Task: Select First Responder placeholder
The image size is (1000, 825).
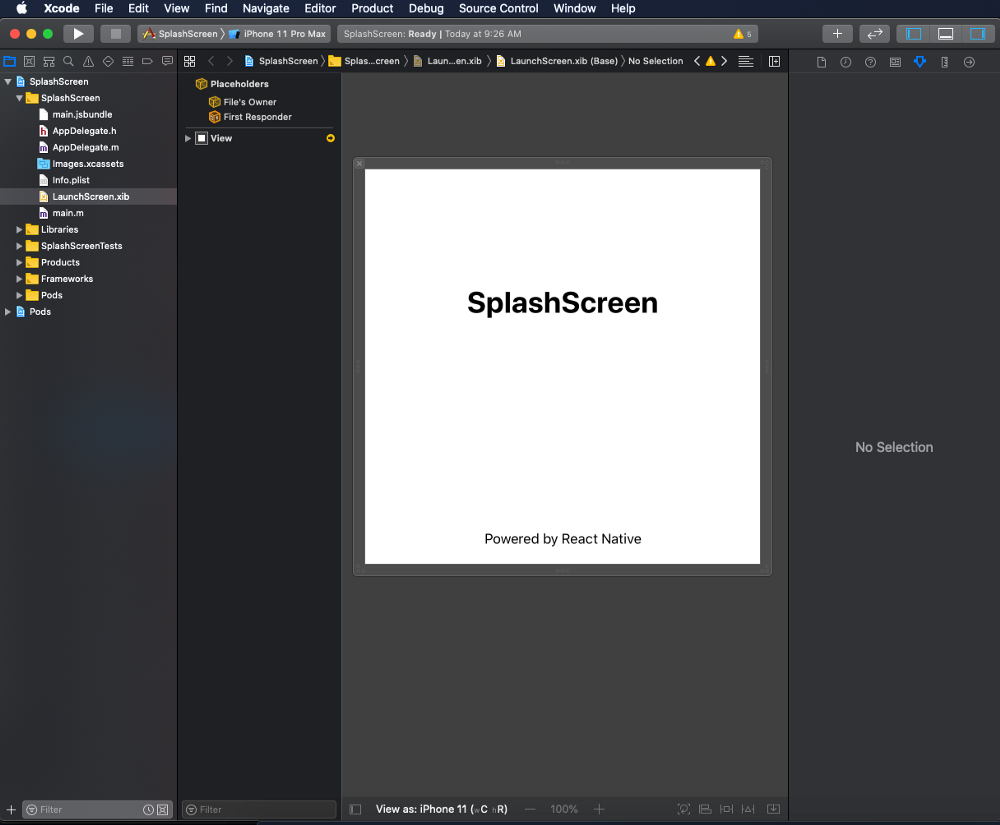Action: tap(258, 117)
